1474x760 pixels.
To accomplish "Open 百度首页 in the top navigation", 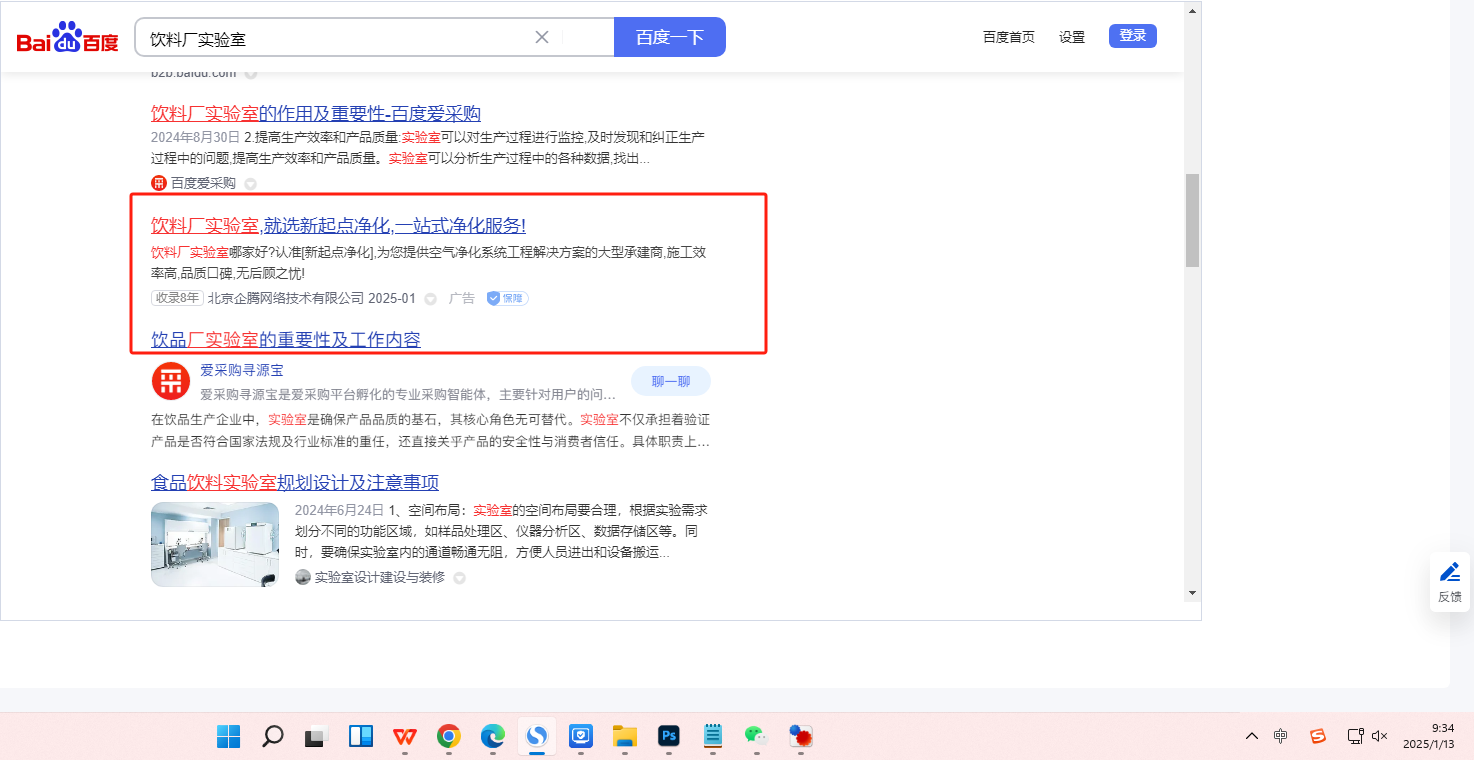I will pyautogui.click(x=1008, y=37).
